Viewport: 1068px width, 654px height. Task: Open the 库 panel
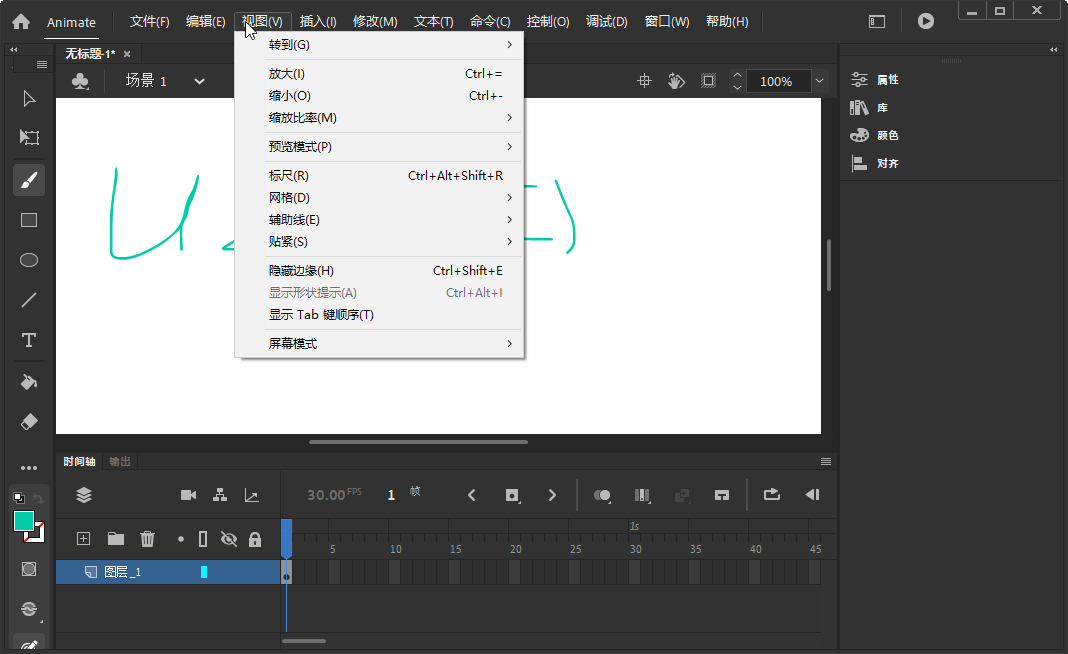pos(890,107)
